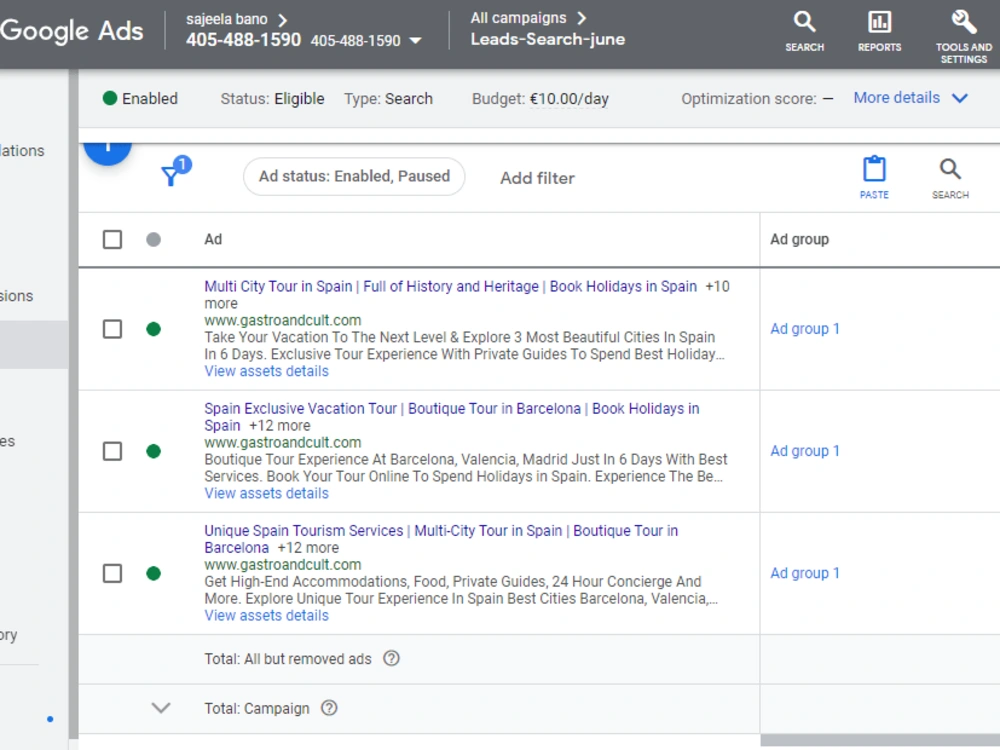Click green status dot of Unique Spain Tourism ad
Viewport: 1000px width, 750px height.
pos(153,573)
